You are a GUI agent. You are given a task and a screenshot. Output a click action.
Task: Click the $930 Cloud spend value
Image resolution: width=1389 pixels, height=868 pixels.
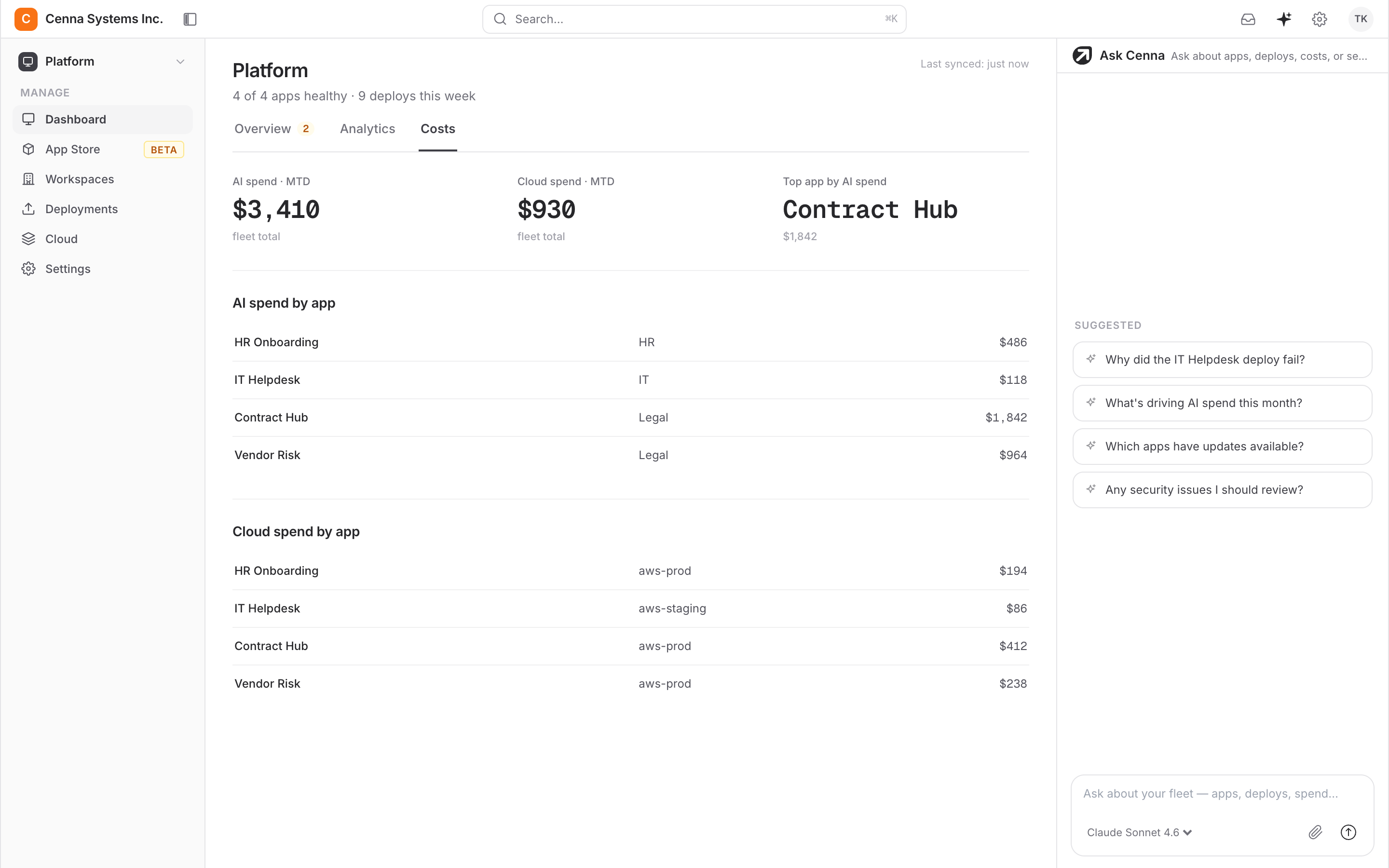pyautogui.click(x=546, y=209)
